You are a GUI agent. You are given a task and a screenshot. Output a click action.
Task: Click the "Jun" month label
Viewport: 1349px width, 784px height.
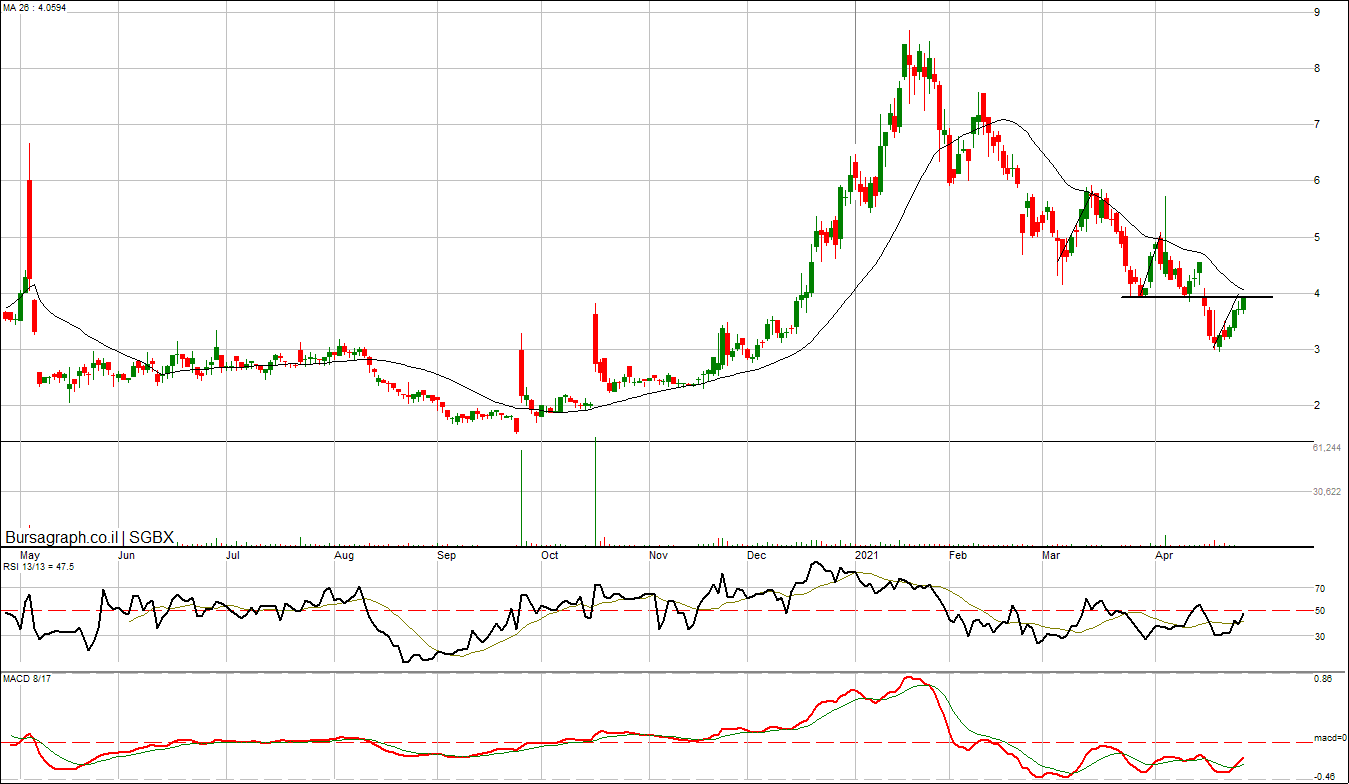(127, 553)
